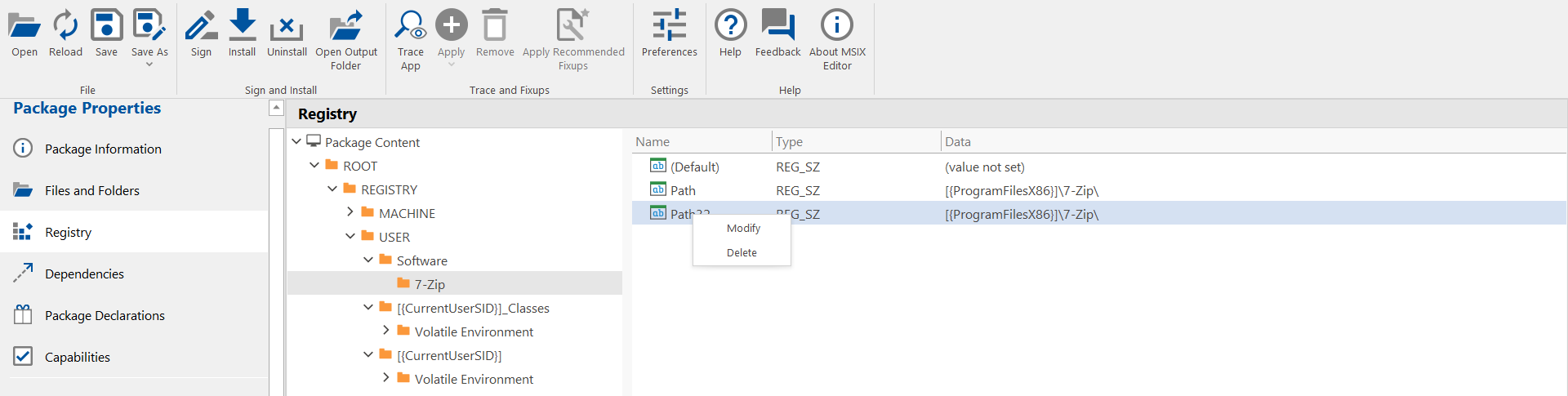Click the Sign package icon

(x=201, y=26)
